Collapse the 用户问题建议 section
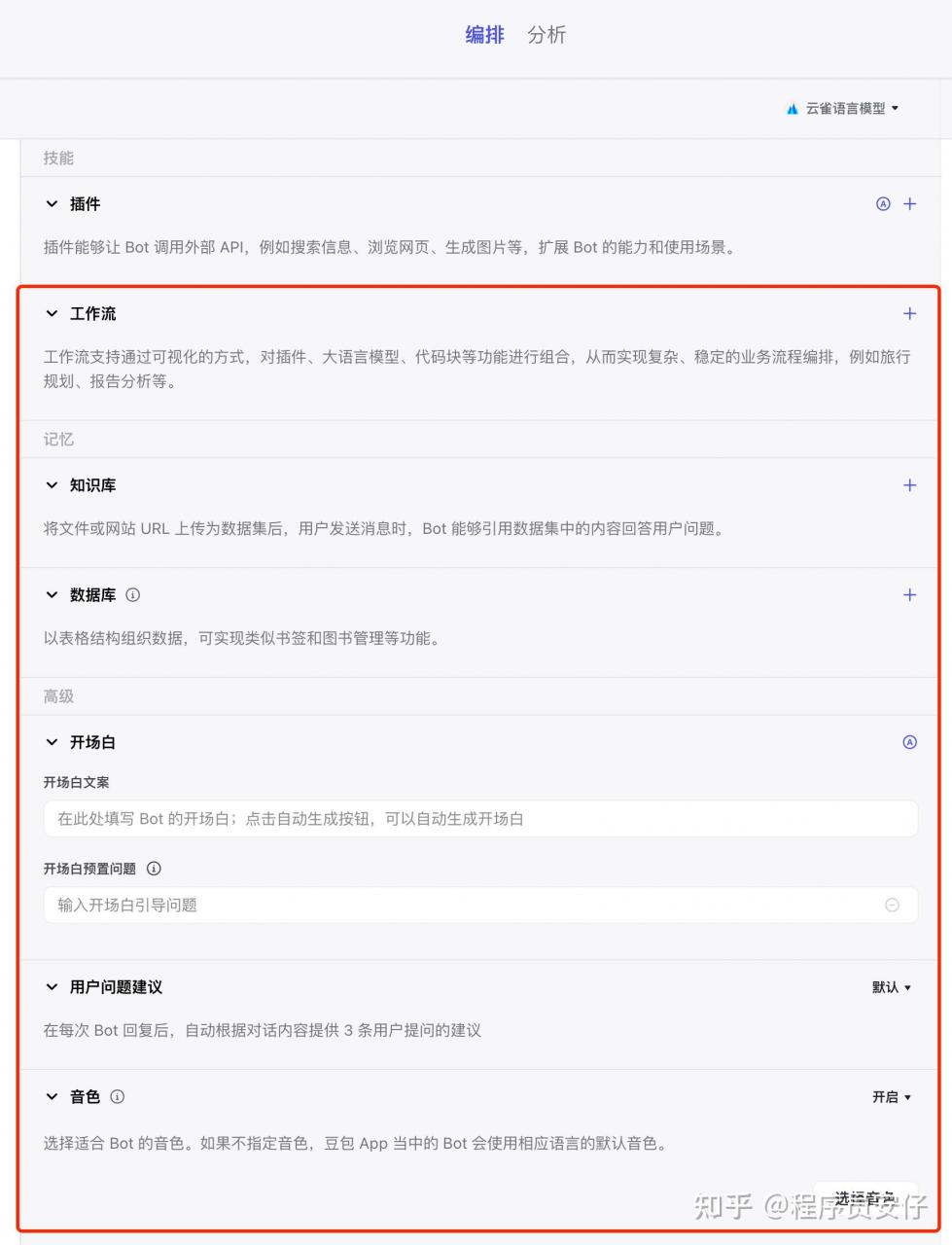 (x=52, y=987)
